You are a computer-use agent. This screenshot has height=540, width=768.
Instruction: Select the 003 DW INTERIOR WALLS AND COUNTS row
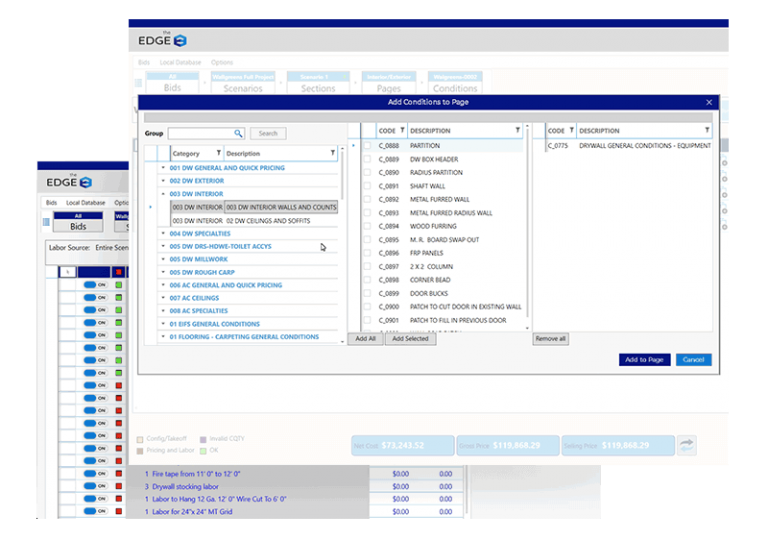tap(254, 207)
